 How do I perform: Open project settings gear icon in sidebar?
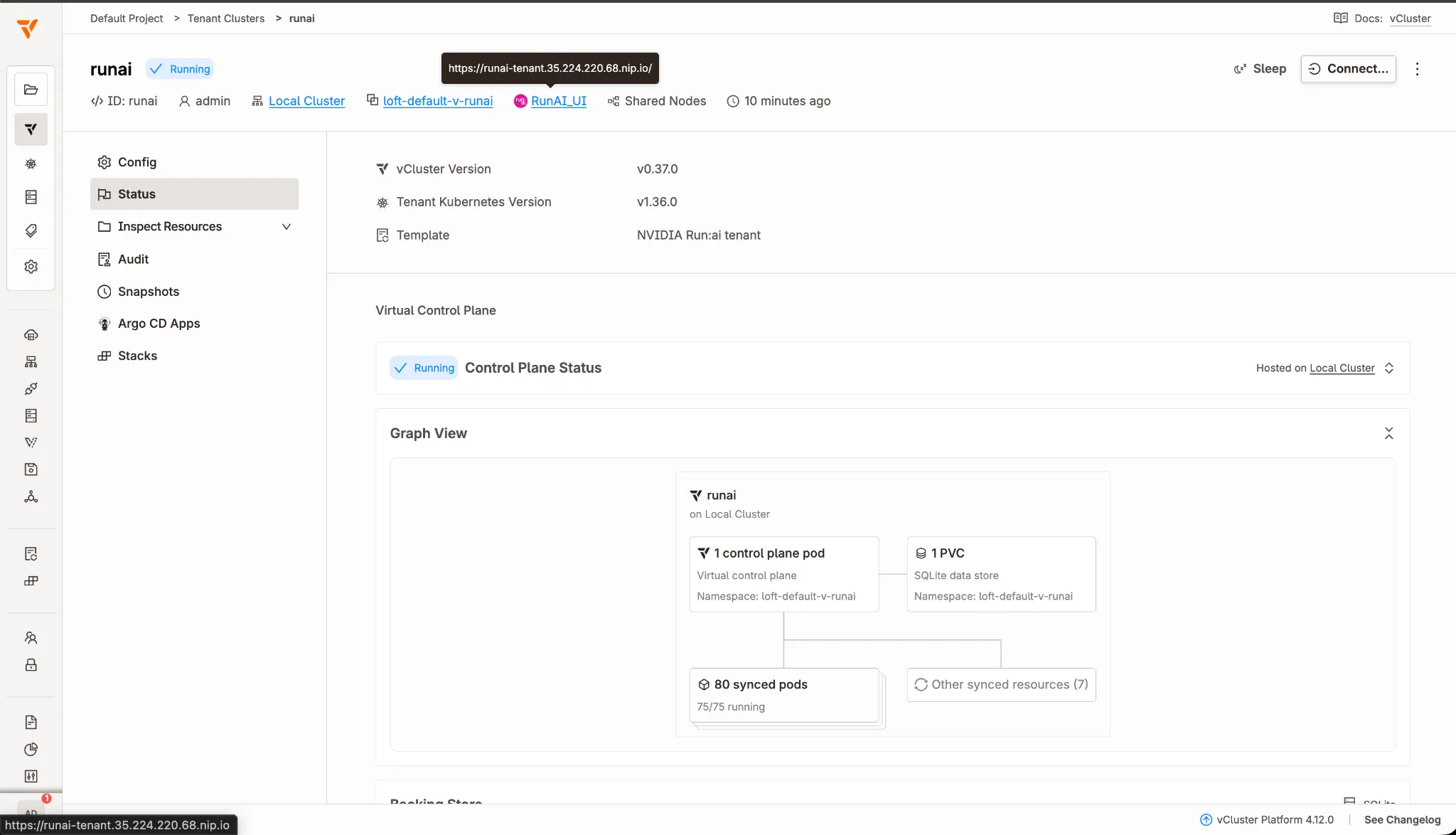point(31,267)
